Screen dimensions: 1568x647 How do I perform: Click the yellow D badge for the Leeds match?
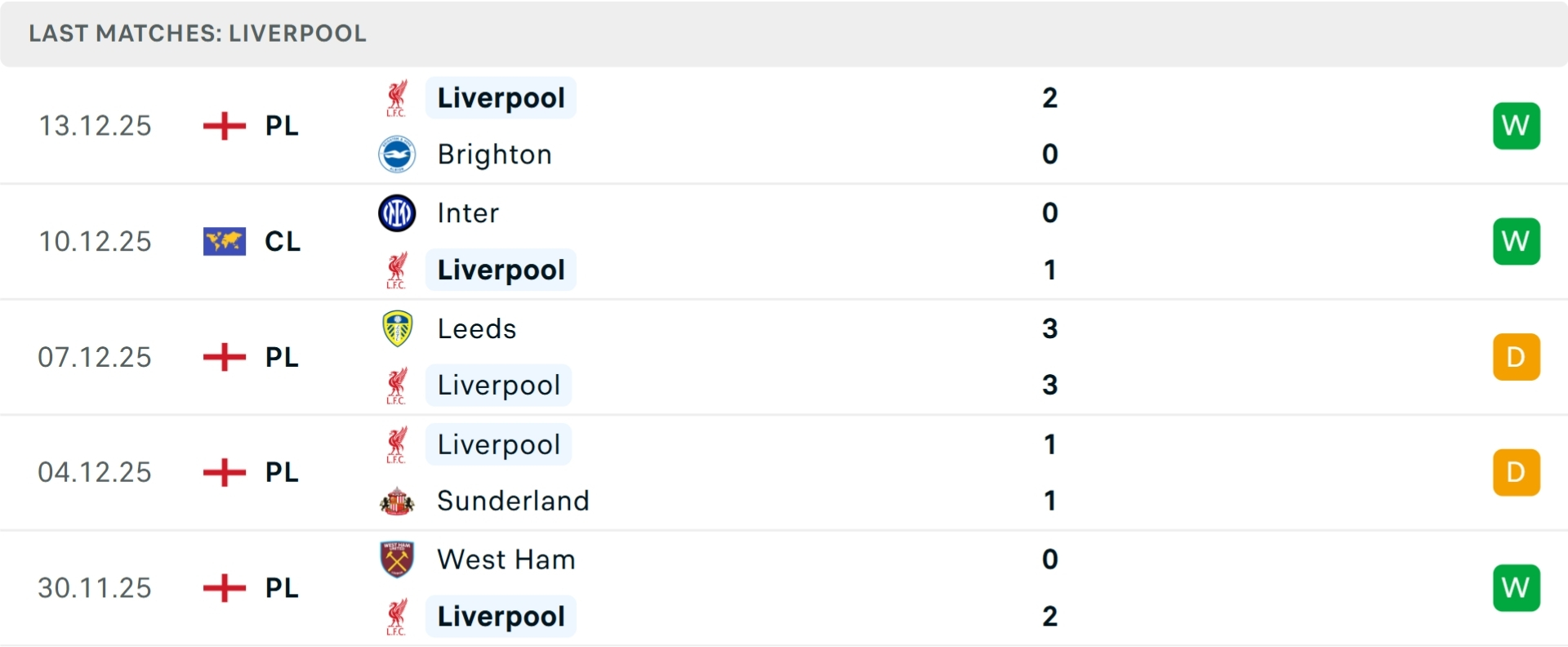point(1517,356)
